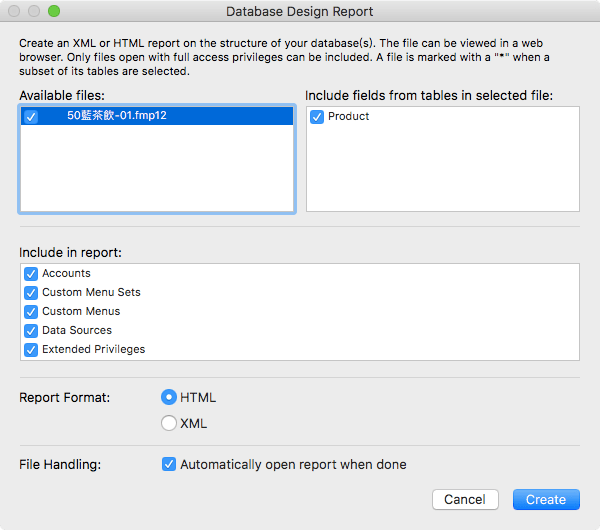
Task: Uncheck the Accounts checkbox
Action: coord(31,274)
